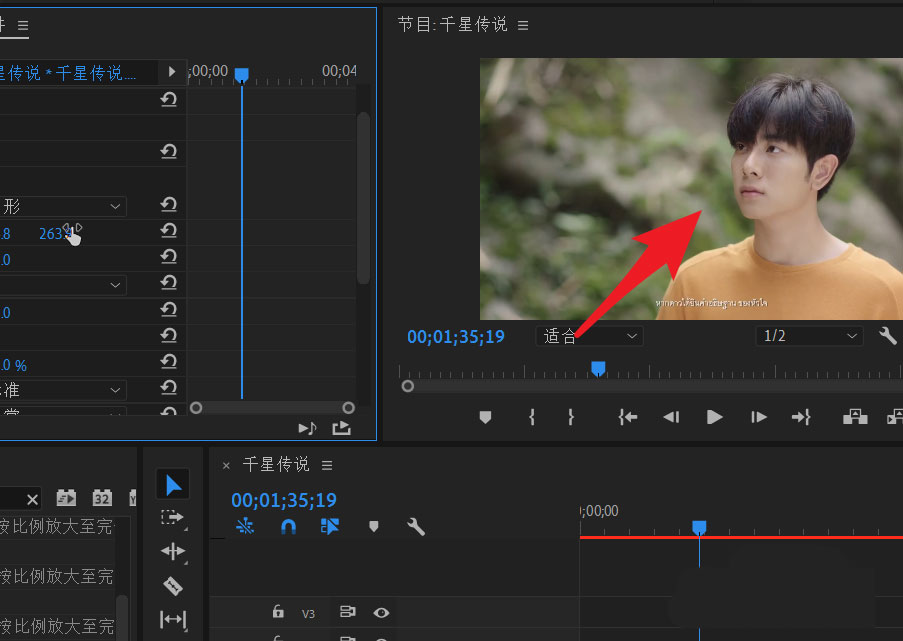Expand the blend mode dropdown in Effect Controls
The image size is (903, 641).
pos(63,410)
